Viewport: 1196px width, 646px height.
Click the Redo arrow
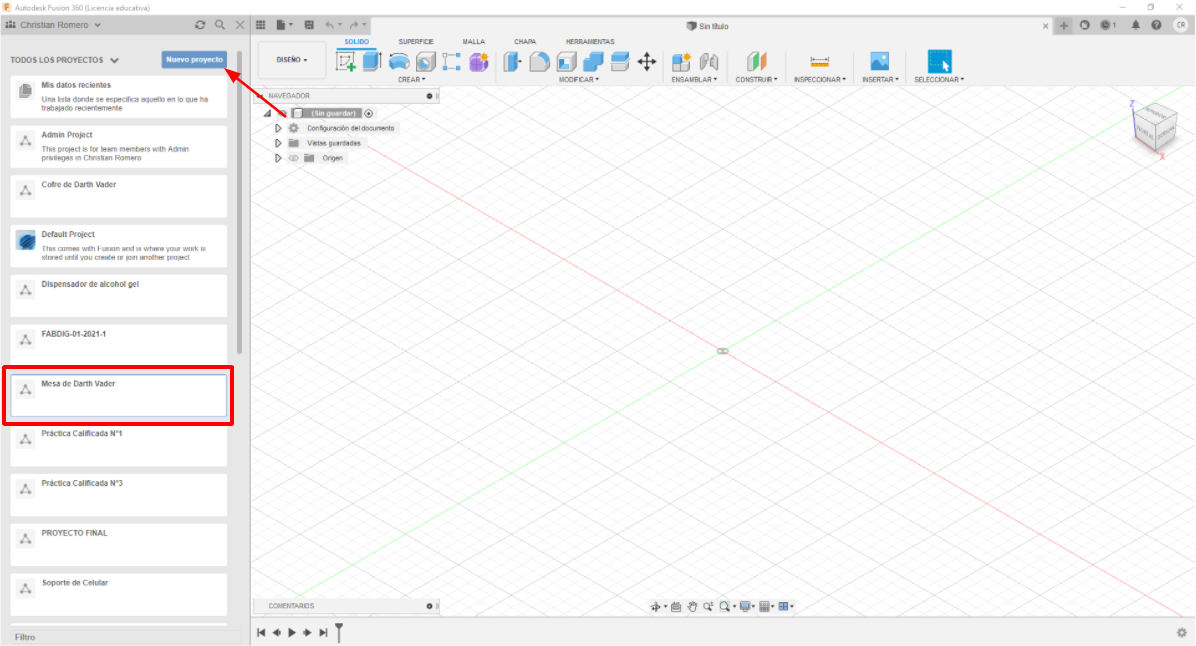pyautogui.click(x=353, y=25)
